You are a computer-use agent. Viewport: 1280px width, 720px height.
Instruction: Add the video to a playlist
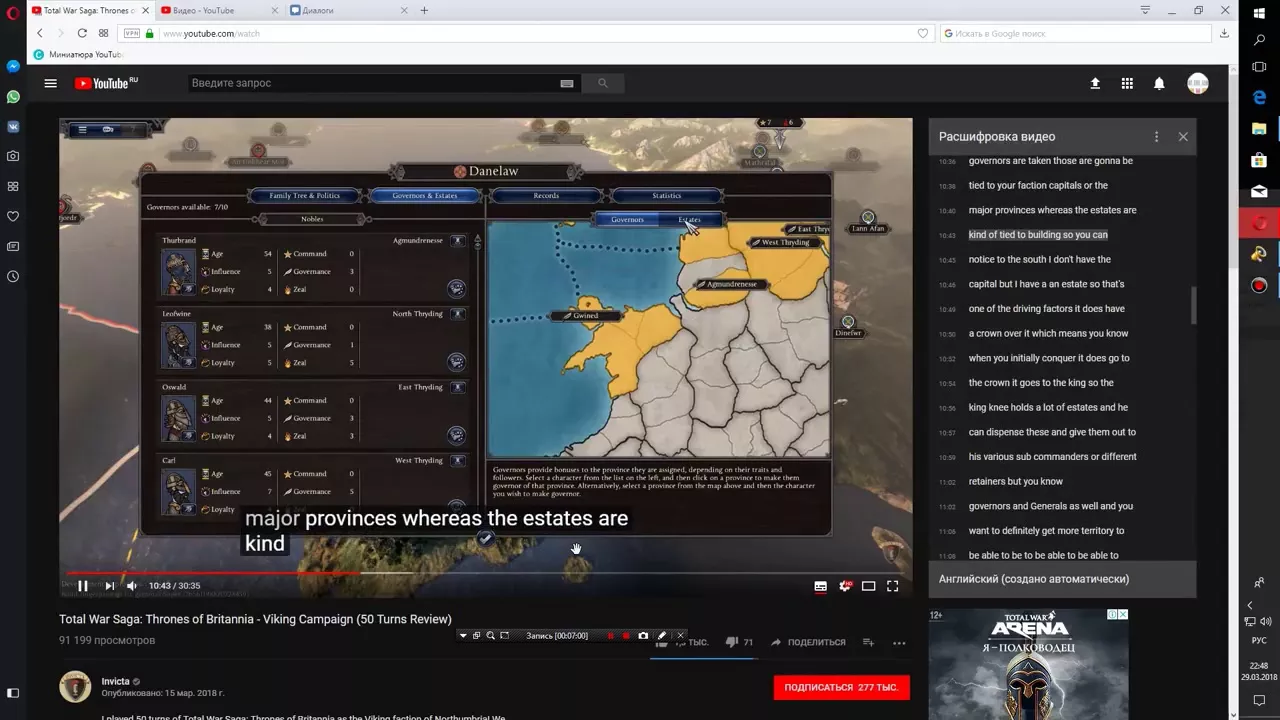point(868,642)
